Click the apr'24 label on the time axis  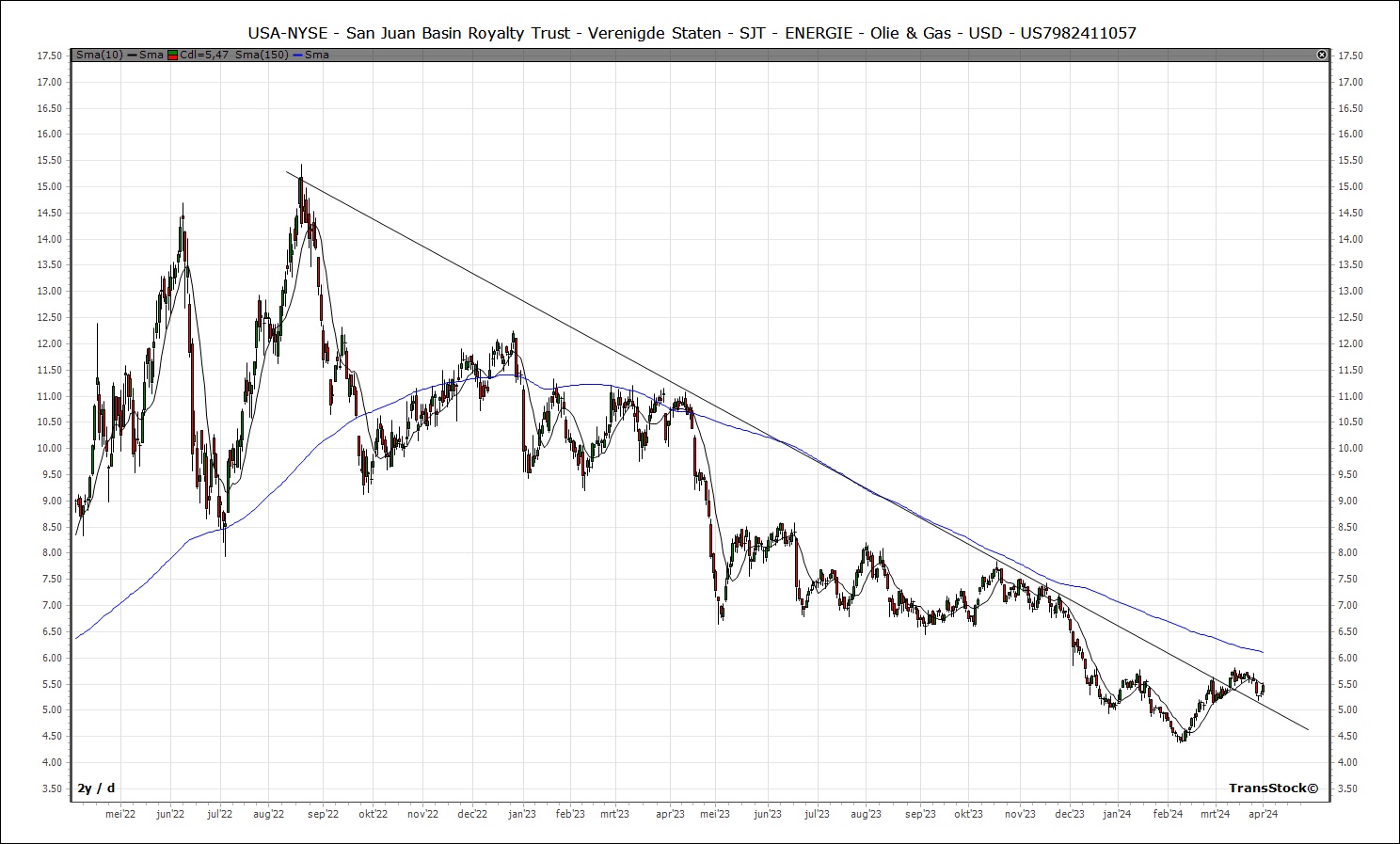click(x=1263, y=815)
